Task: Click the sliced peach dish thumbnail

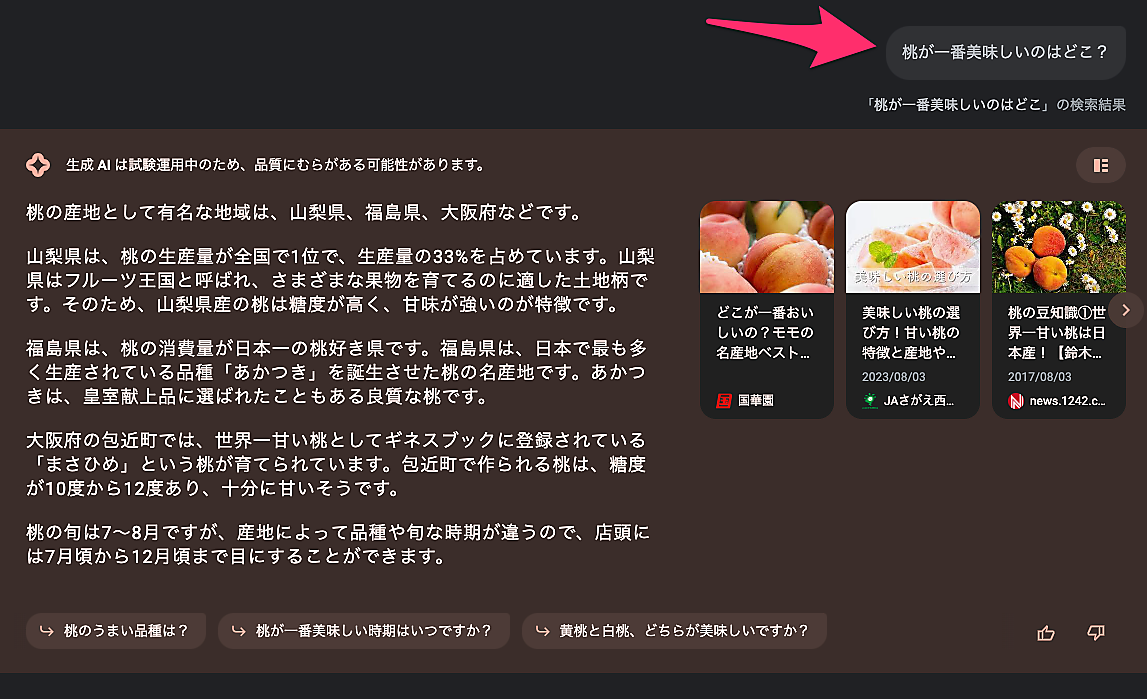Action: click(x=912, y=247)
